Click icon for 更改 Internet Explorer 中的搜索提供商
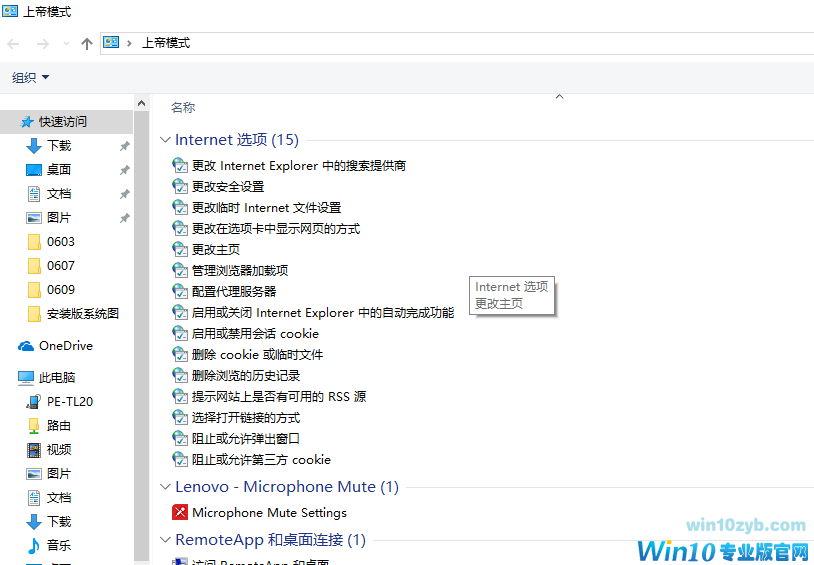This screenshot has height=565, width=814. coord(180,166)
